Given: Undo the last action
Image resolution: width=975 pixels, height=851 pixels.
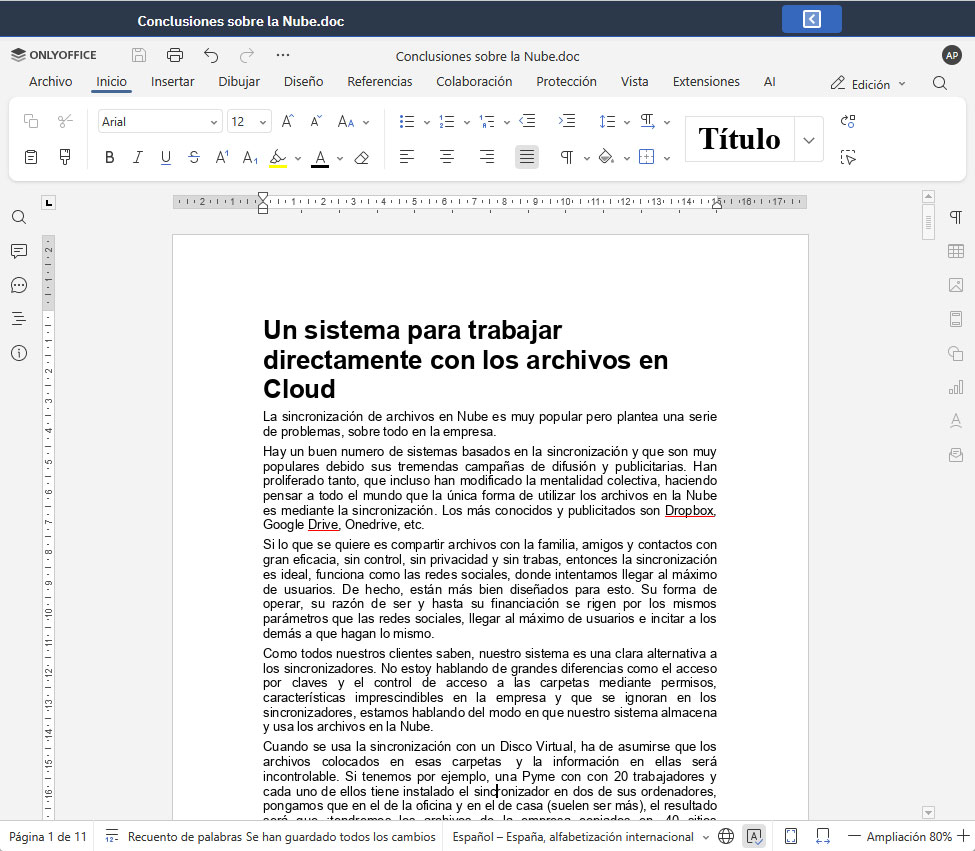Looking at the screenshot, I should pyautogui.click(x=211, y=55).
